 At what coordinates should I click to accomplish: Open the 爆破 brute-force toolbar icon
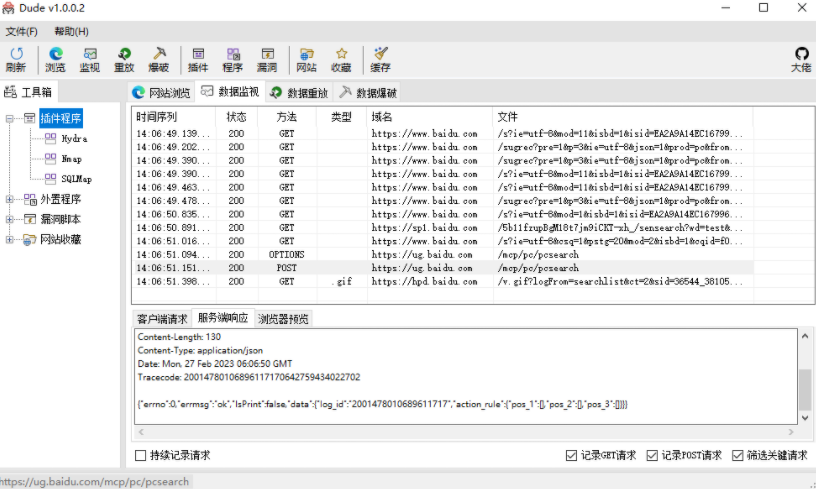pos(159,54)
